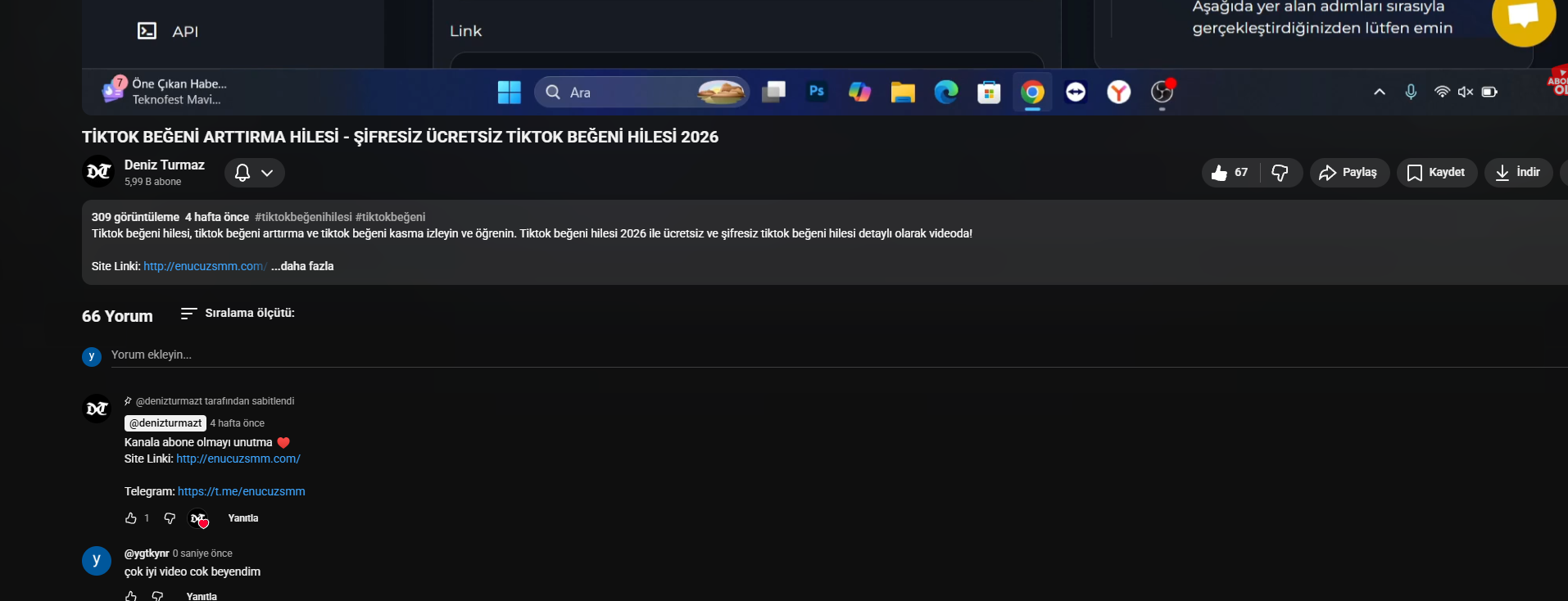Click the Ara search box in the taskbar
The width and height of the screenshot is (1568, 601).
tap(641, 92)
